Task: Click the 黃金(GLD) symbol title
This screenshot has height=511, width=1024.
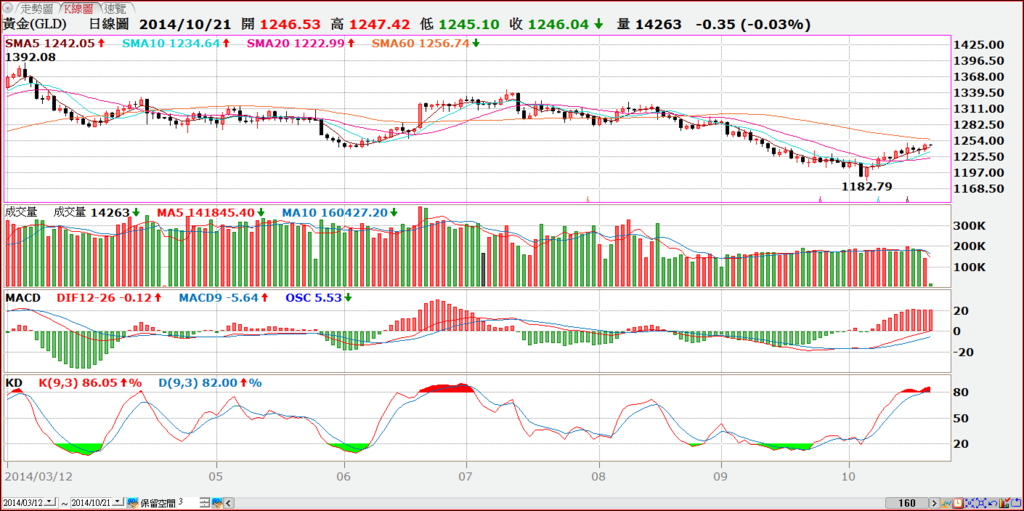Action: [x=37, y=25]
